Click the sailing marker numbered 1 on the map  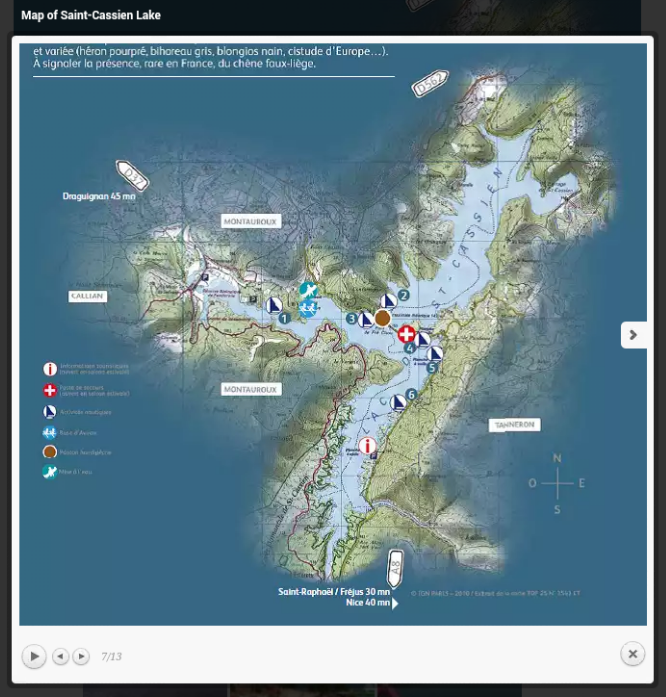click(x=275, y=306)
